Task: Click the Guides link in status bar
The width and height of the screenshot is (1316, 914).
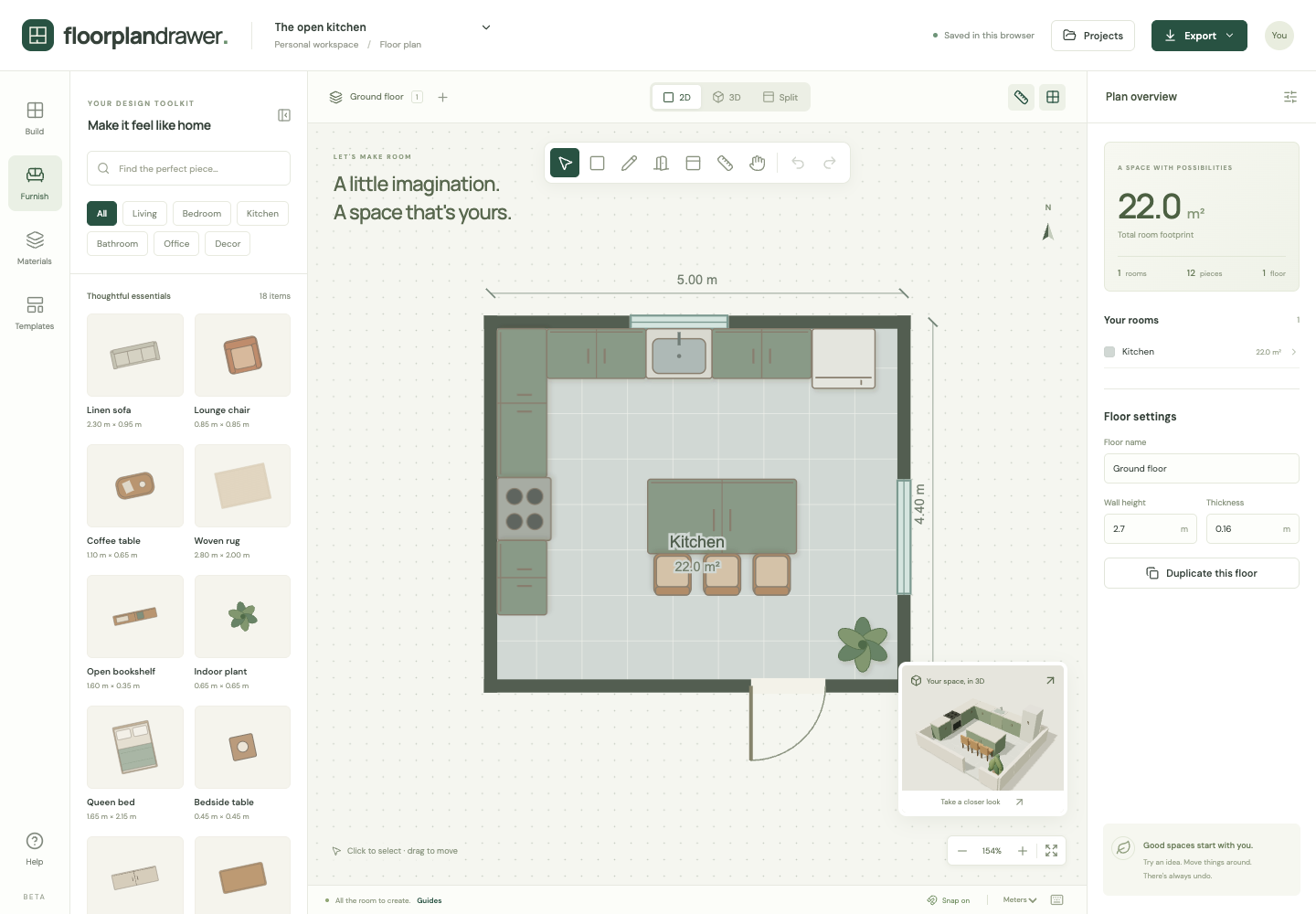Action: pyautogui.click(x=430, y=900)
